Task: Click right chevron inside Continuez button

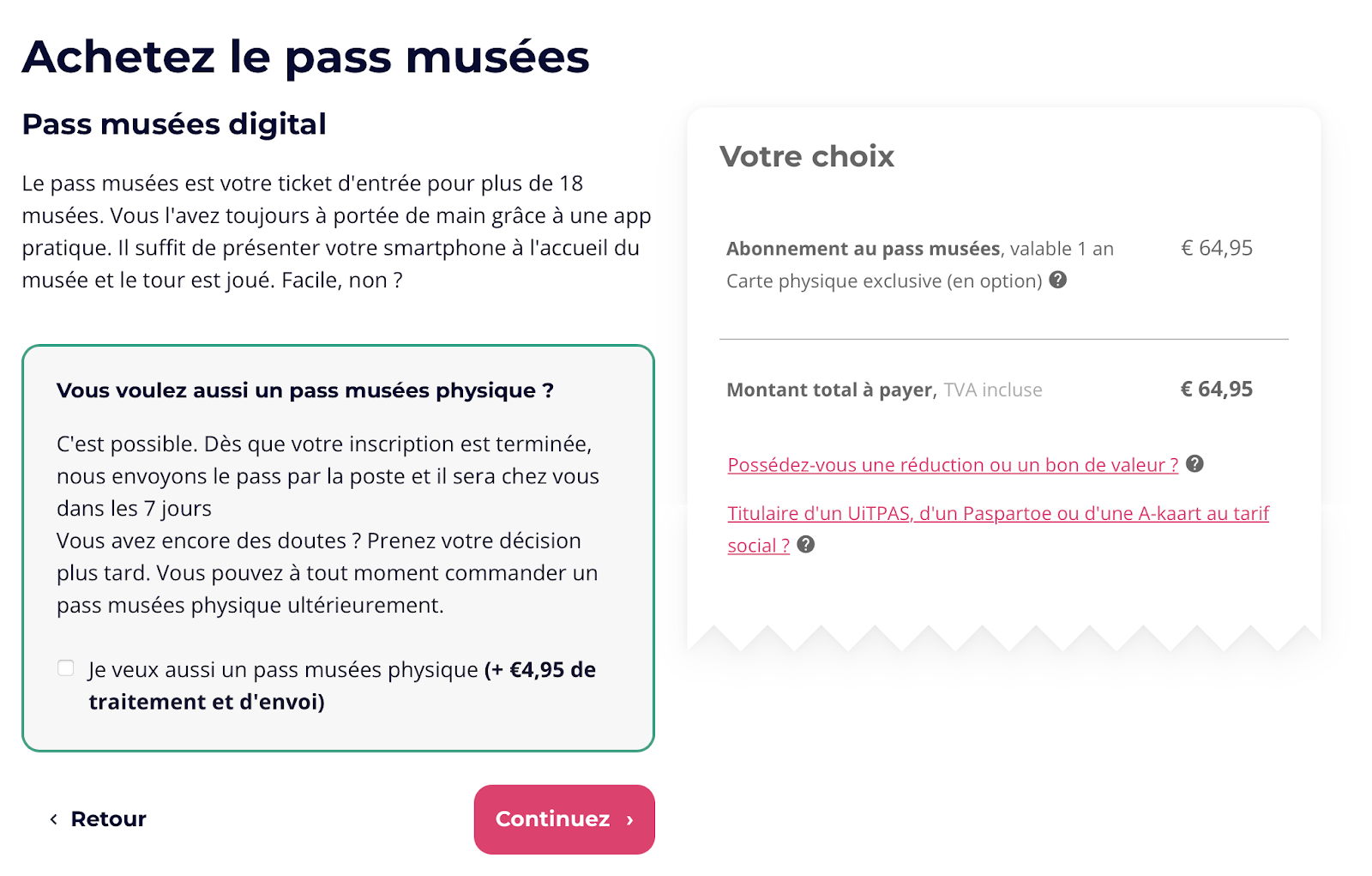Action: tap(630, 820)
